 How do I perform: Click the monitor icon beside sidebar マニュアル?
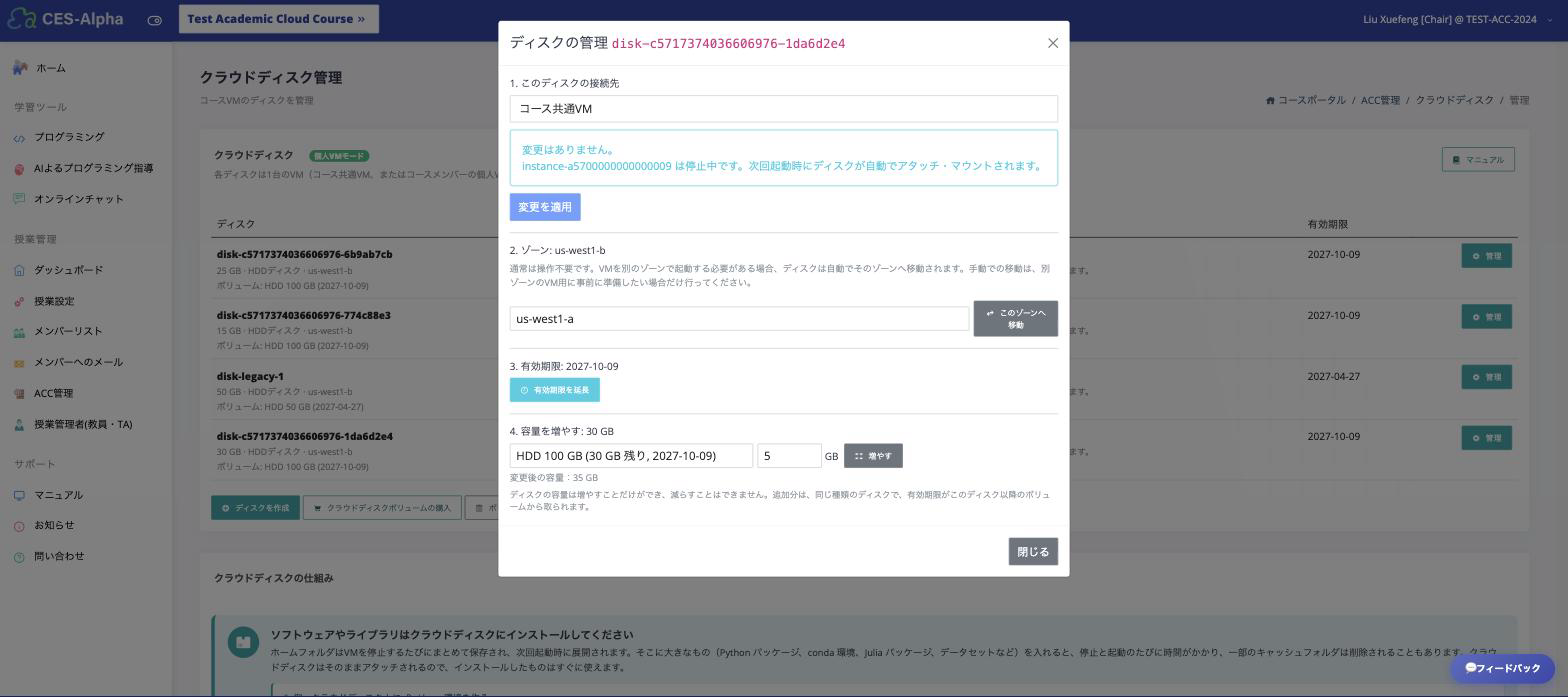19,495
